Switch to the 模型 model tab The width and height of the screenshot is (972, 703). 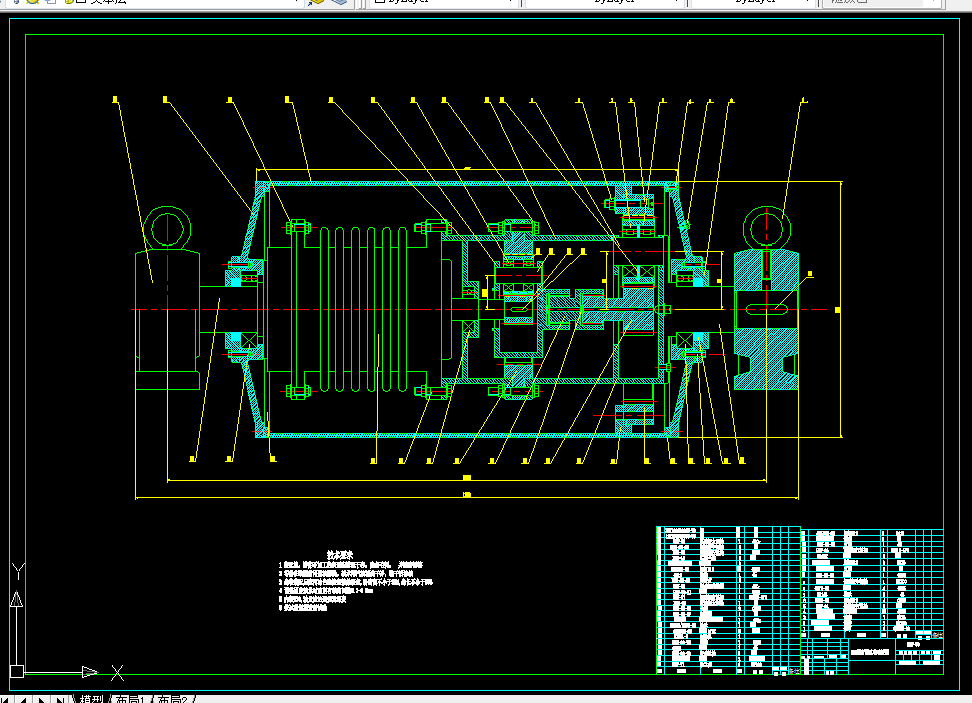pyautogui.click(x=91, y=699)
